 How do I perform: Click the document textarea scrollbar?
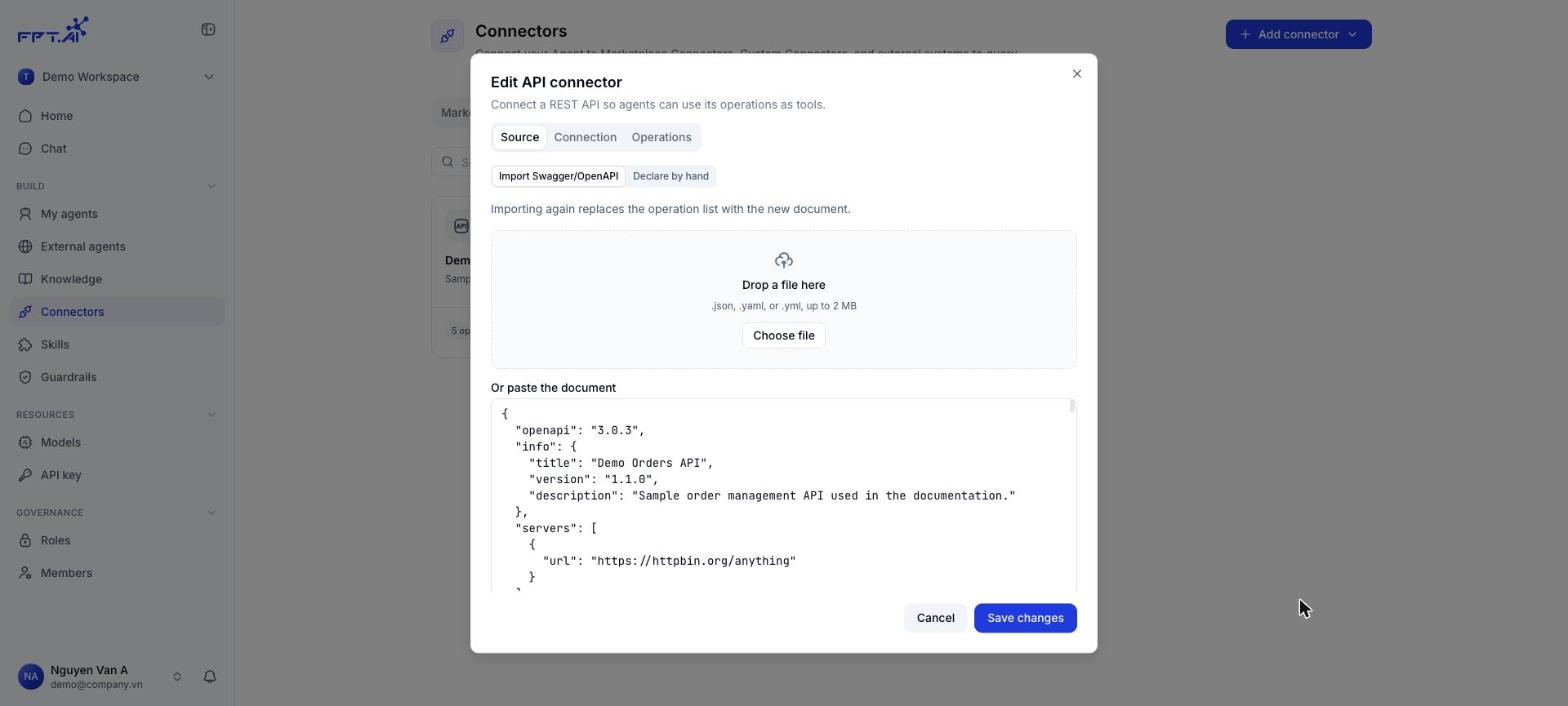(1072, 406)
